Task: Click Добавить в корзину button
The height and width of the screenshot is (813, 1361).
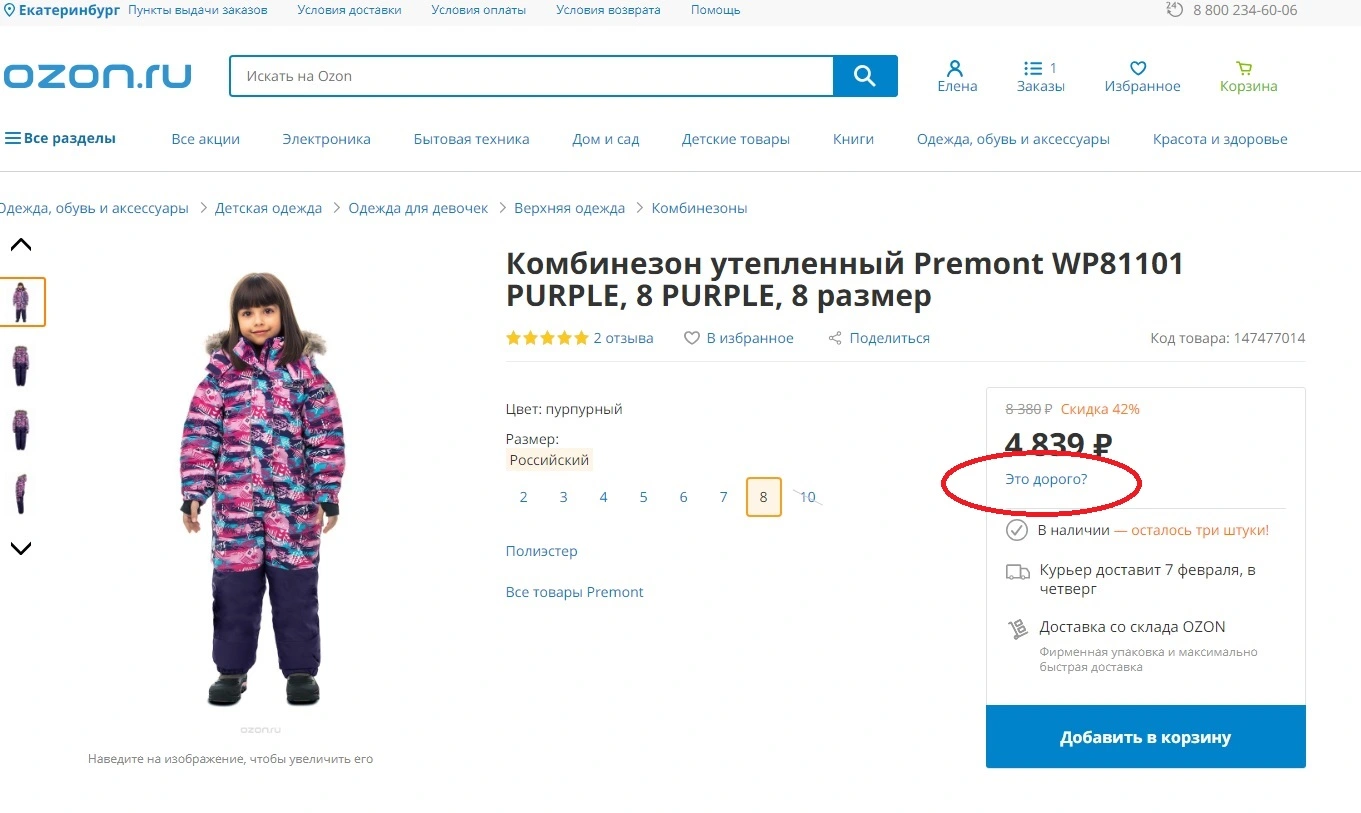Action: point(1146,737)
